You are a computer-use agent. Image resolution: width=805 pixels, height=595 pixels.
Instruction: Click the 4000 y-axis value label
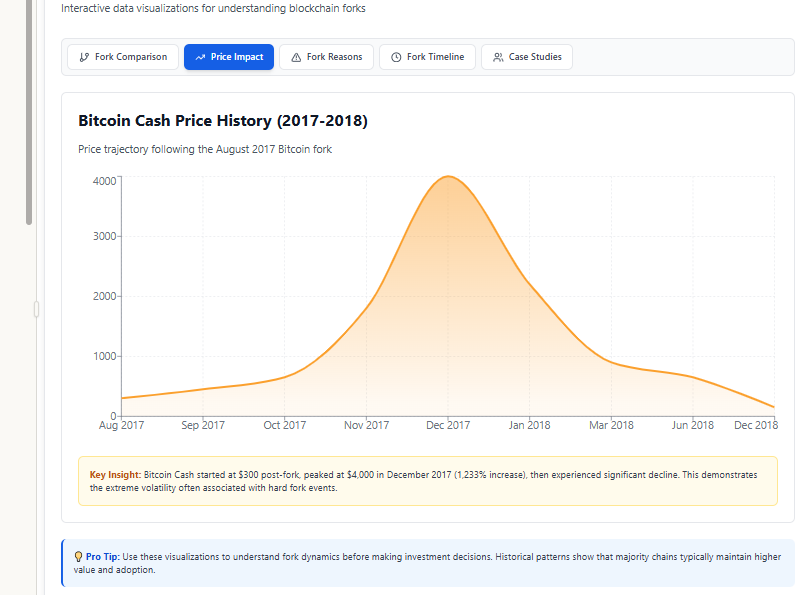104,181
